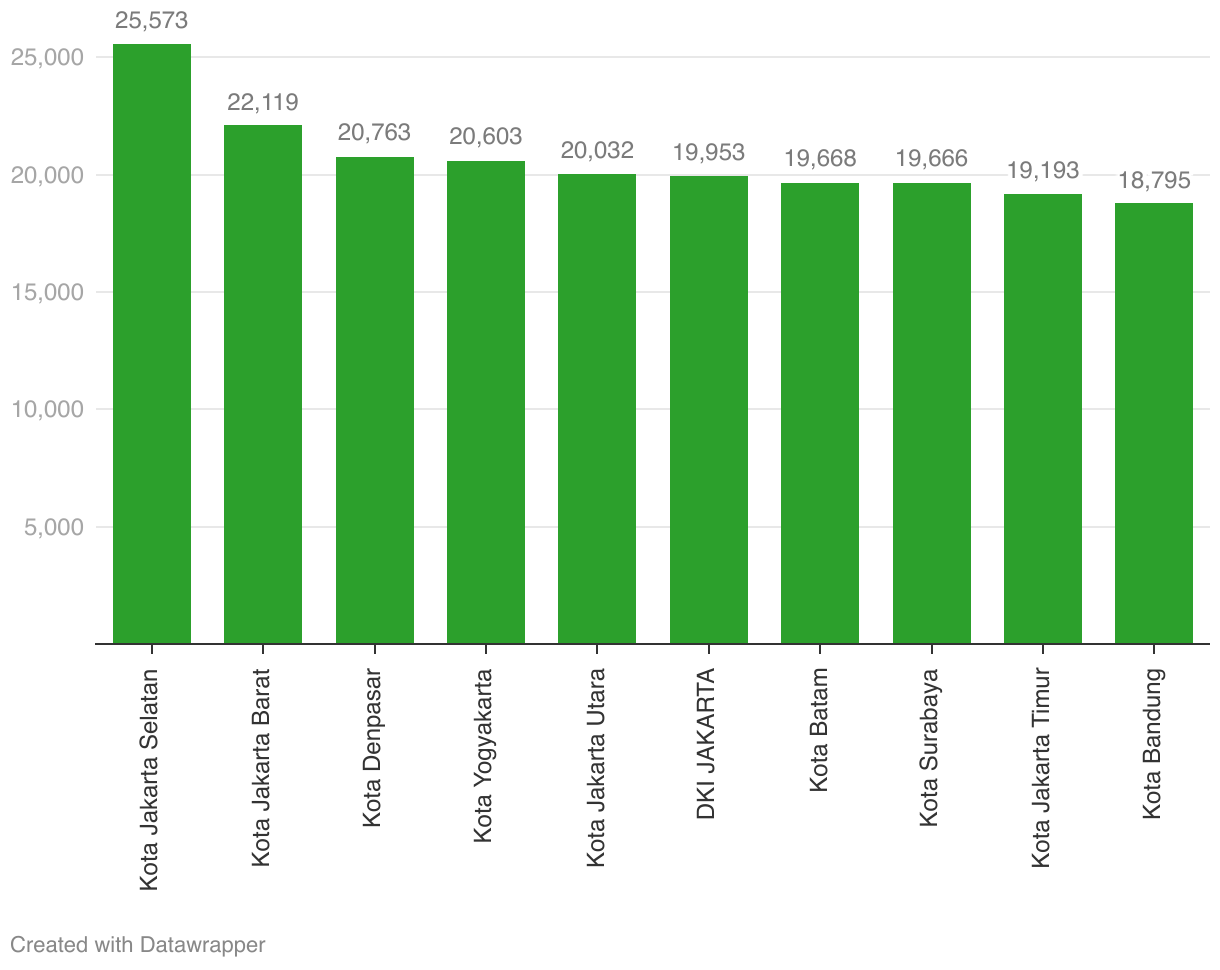This screenshot has width=1220, height=970.
Task: Click the Kota Jakarta Utara bar
Action: pos(597,409)
